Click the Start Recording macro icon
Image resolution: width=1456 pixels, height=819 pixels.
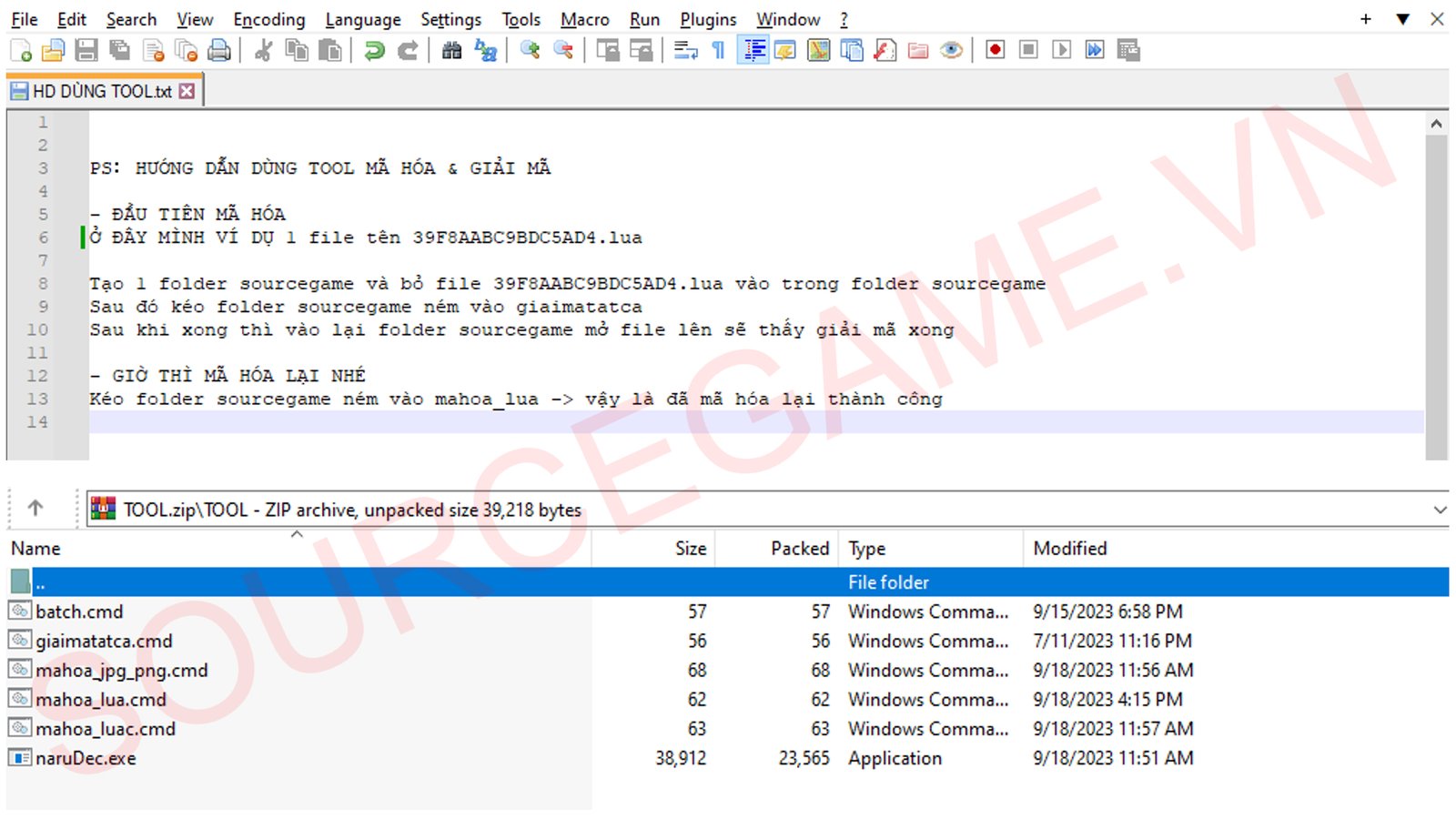click(x=996, y=50)
